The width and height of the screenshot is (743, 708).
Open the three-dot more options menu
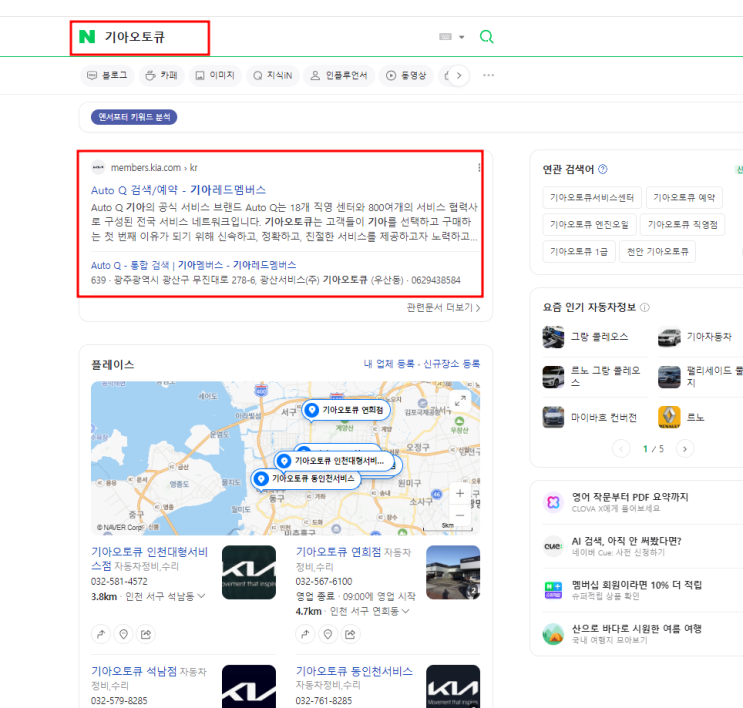(488, 75)
